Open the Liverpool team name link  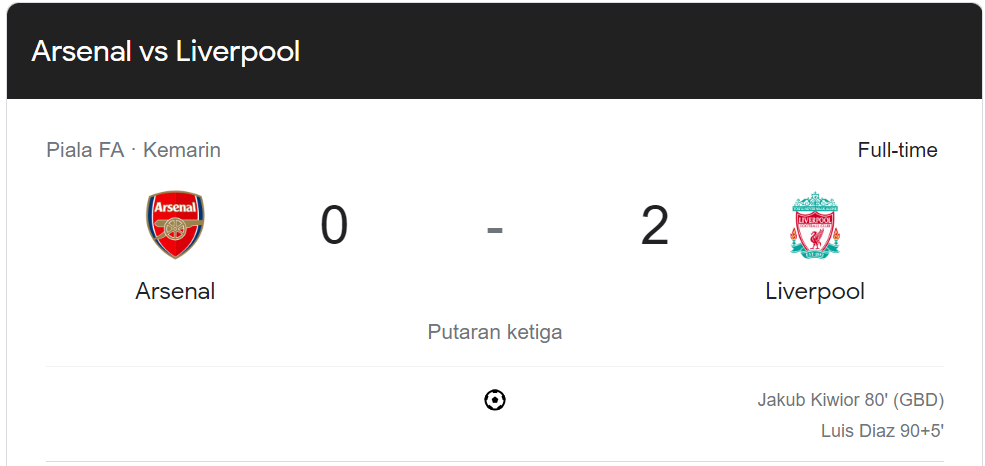(815, 291)
